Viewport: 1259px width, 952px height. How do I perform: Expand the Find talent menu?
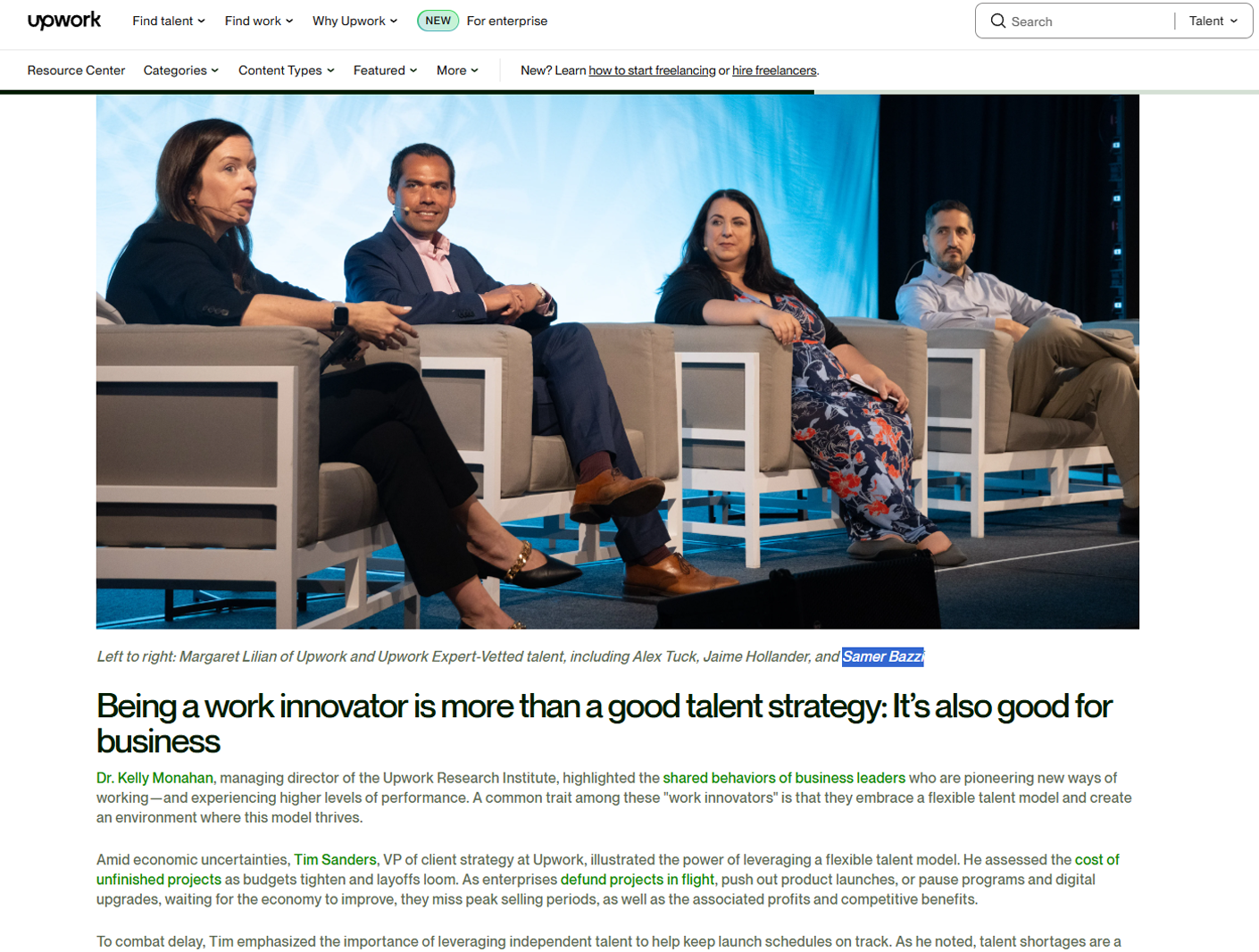pos(168,21)
